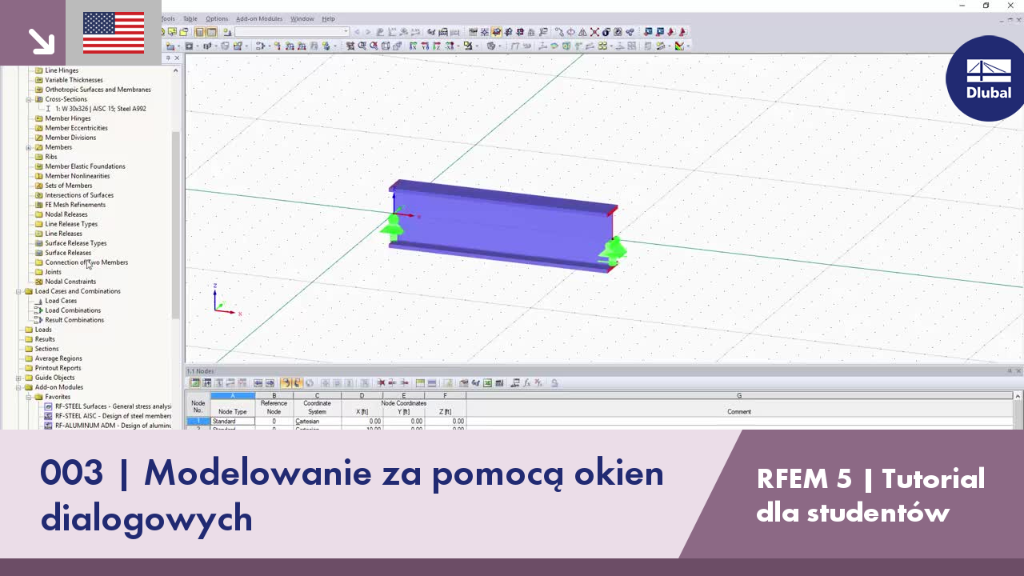Expand the Members tree node
This screenshot has height=576, width=1024.
29,148
